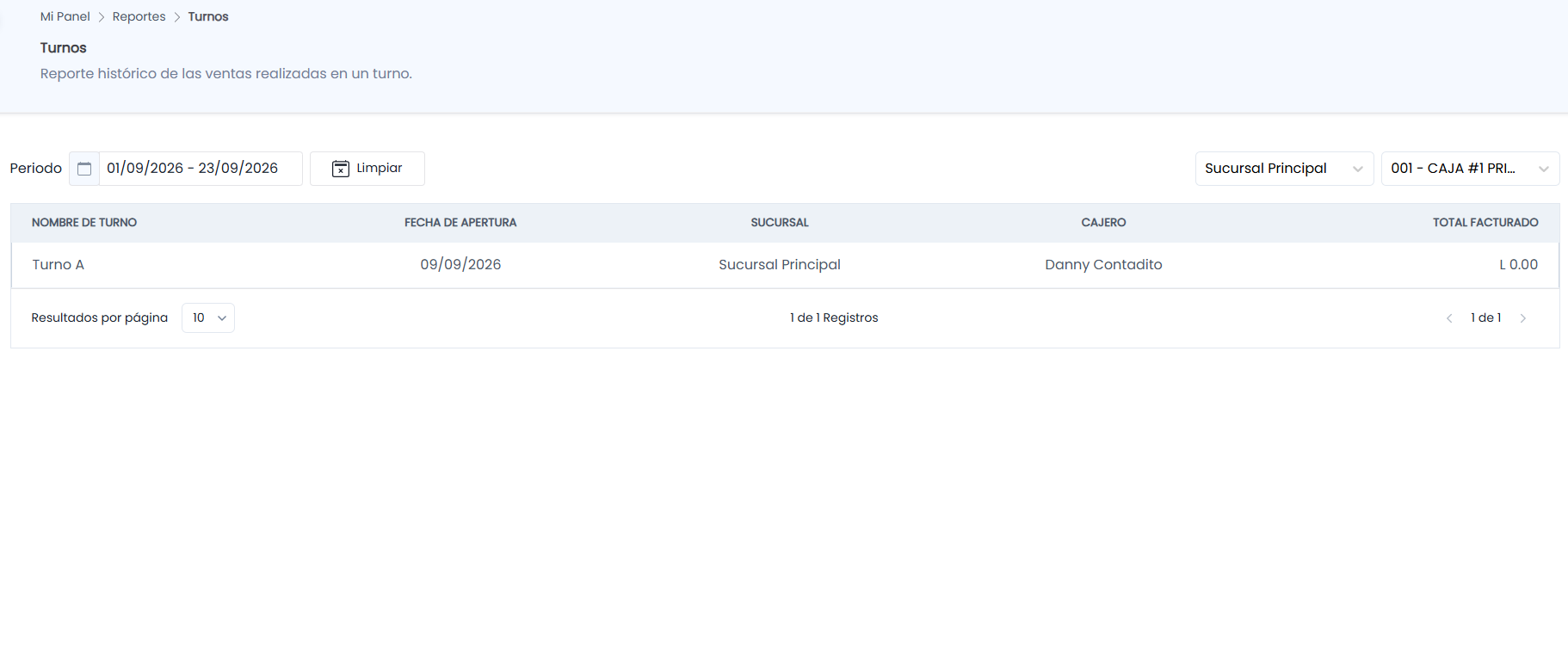Click the 1 de 1 page indicator

[1486, 318]
